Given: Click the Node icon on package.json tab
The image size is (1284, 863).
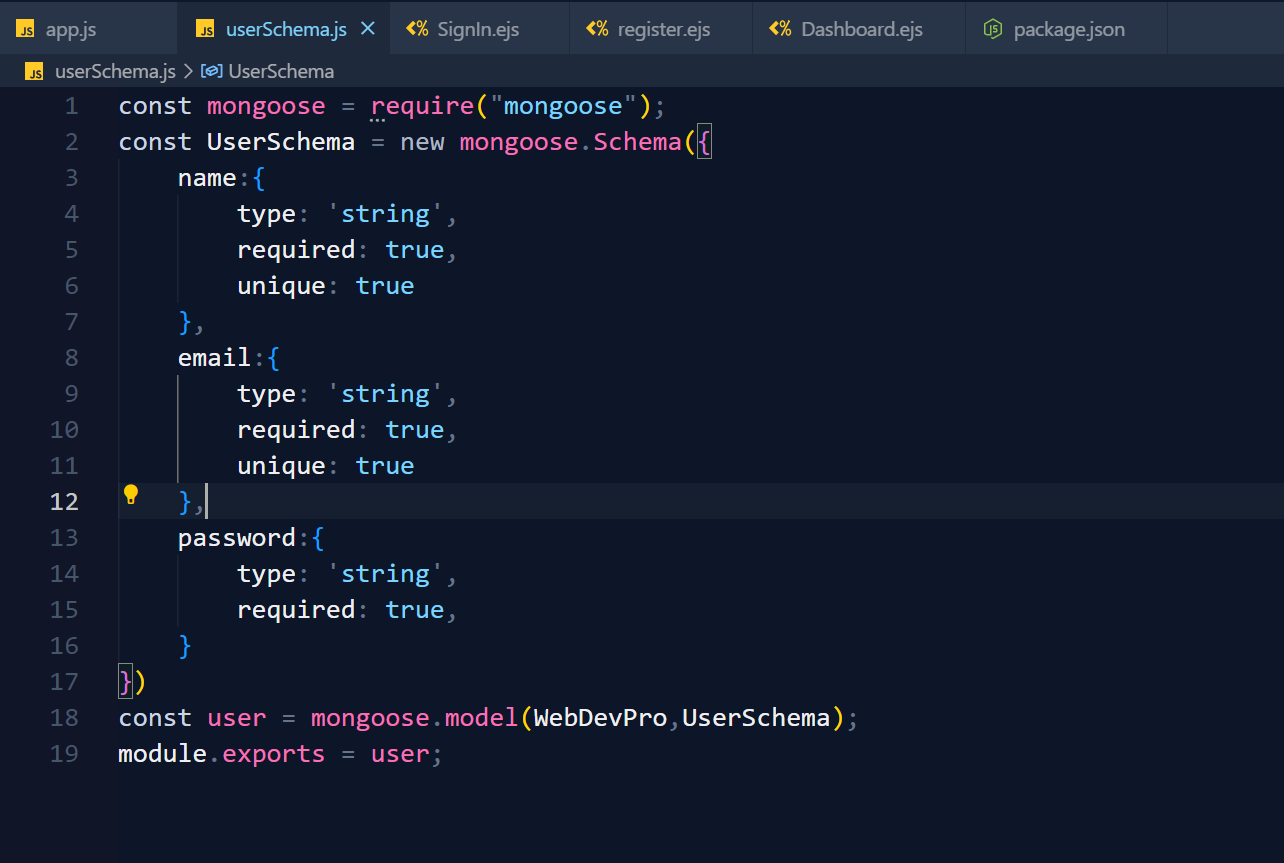Looking at the screenshot, I should coord(993,29).
